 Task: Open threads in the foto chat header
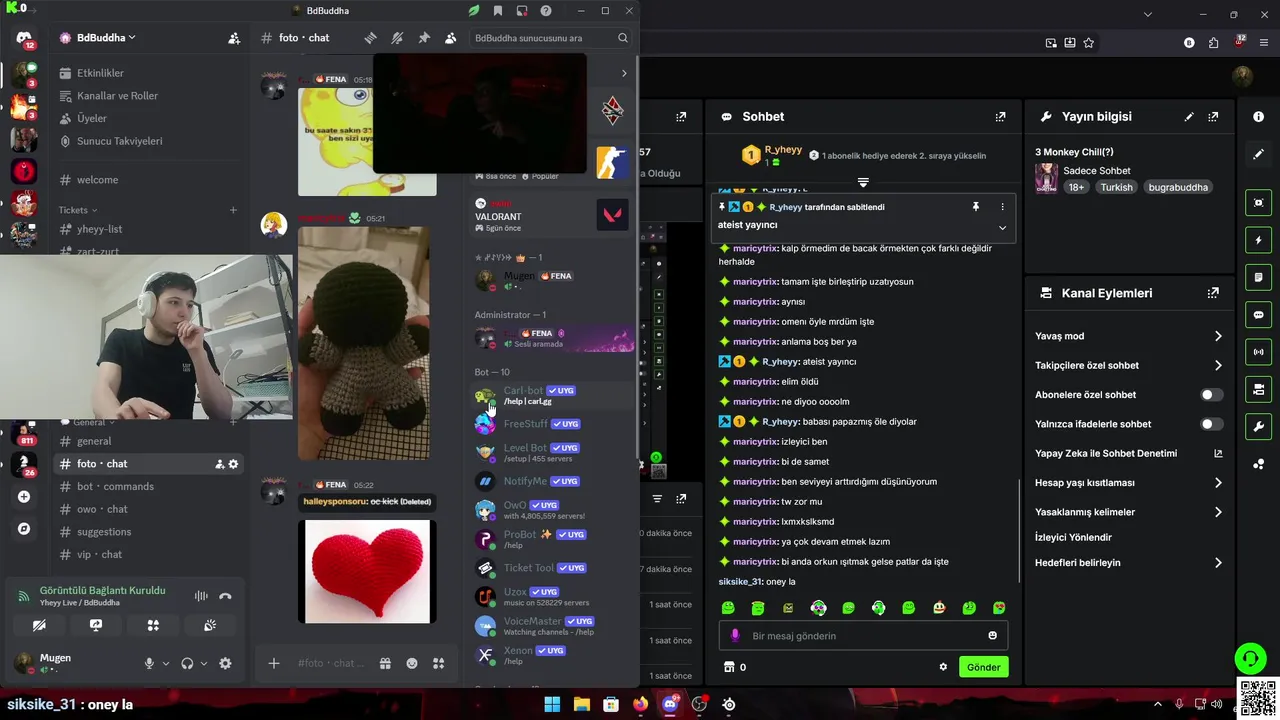tap(370, 38)
